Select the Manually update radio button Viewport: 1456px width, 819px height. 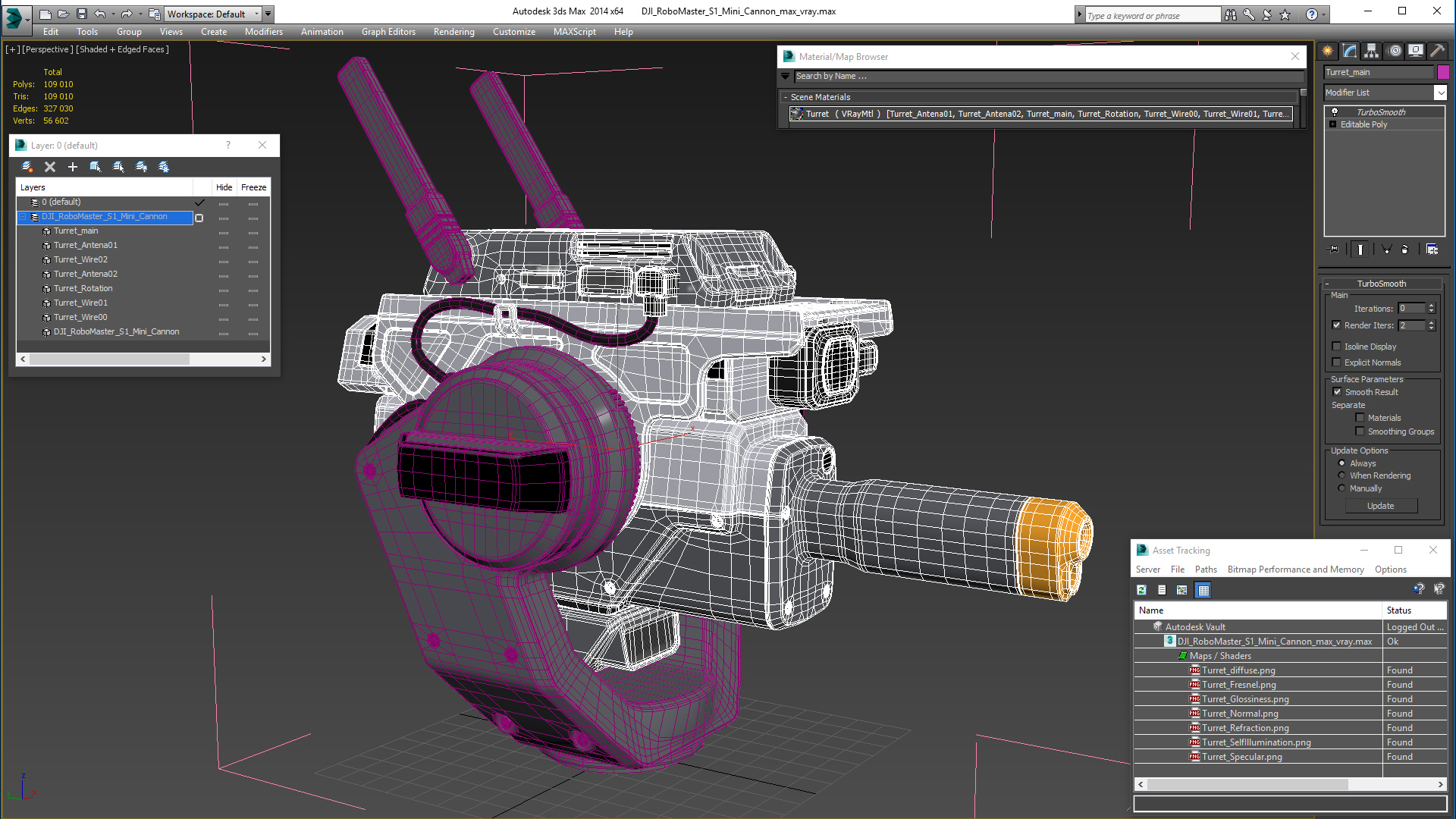[1342, 488]
